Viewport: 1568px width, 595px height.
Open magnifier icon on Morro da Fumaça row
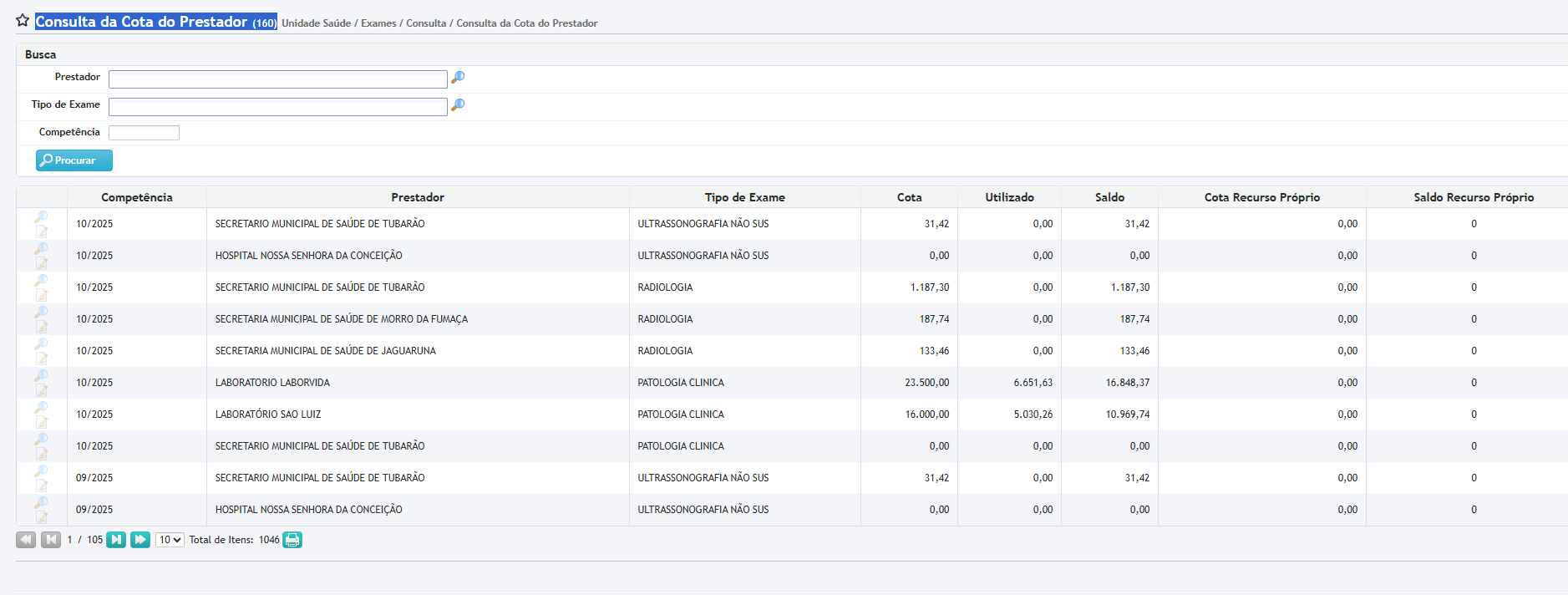pyautogui.click(x=41, y=312)
